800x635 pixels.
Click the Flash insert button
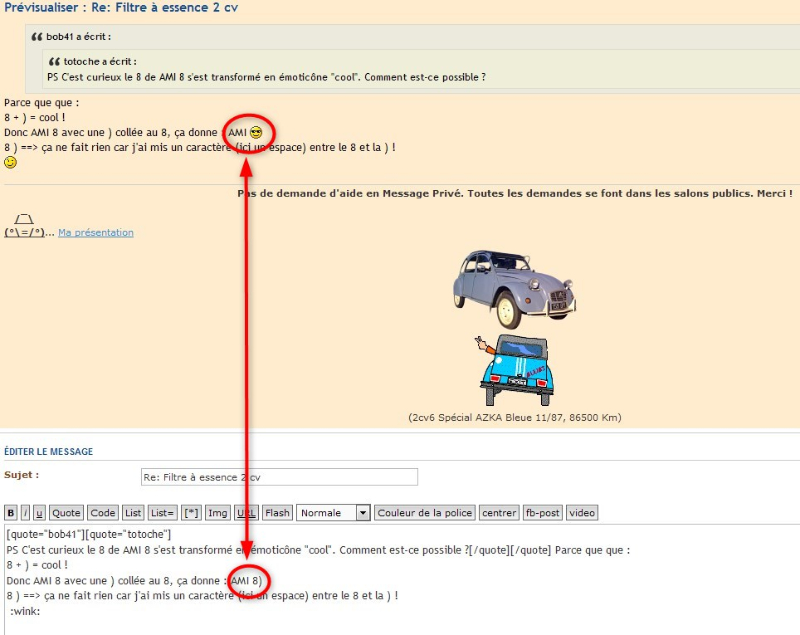tap(278, 513)
